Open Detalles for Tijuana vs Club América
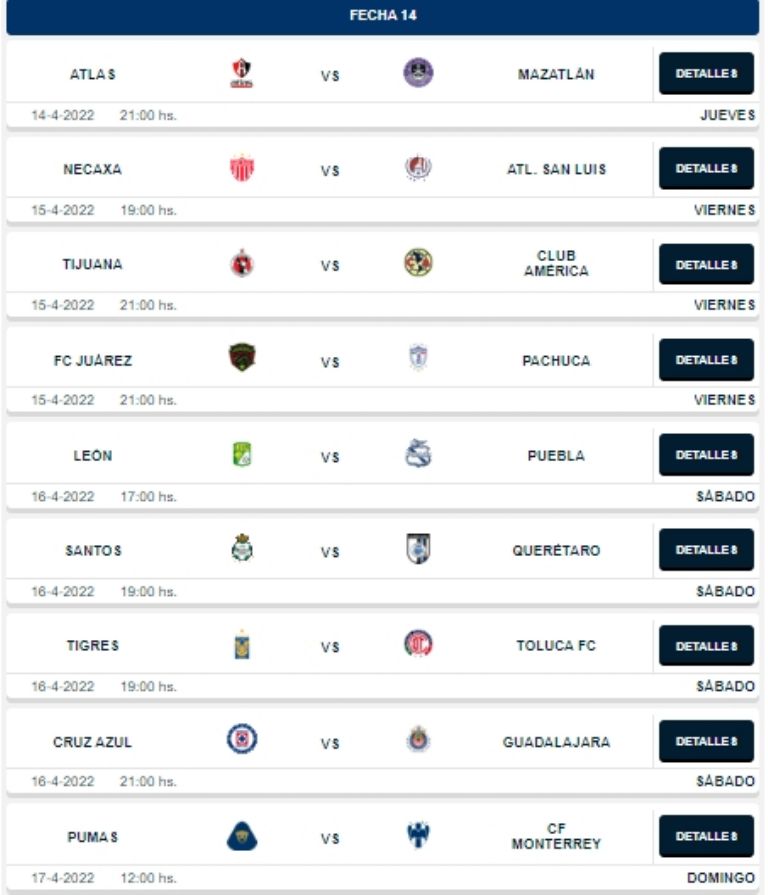 (706, 265)
